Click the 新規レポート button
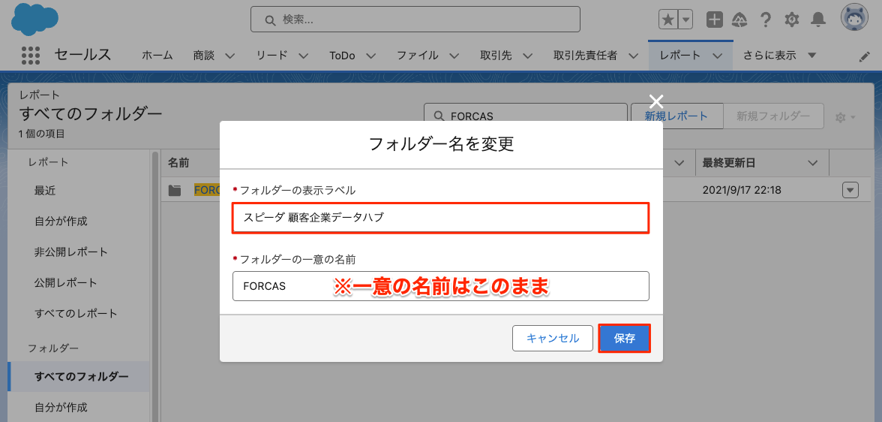882x422 pixels. [676, 116]
